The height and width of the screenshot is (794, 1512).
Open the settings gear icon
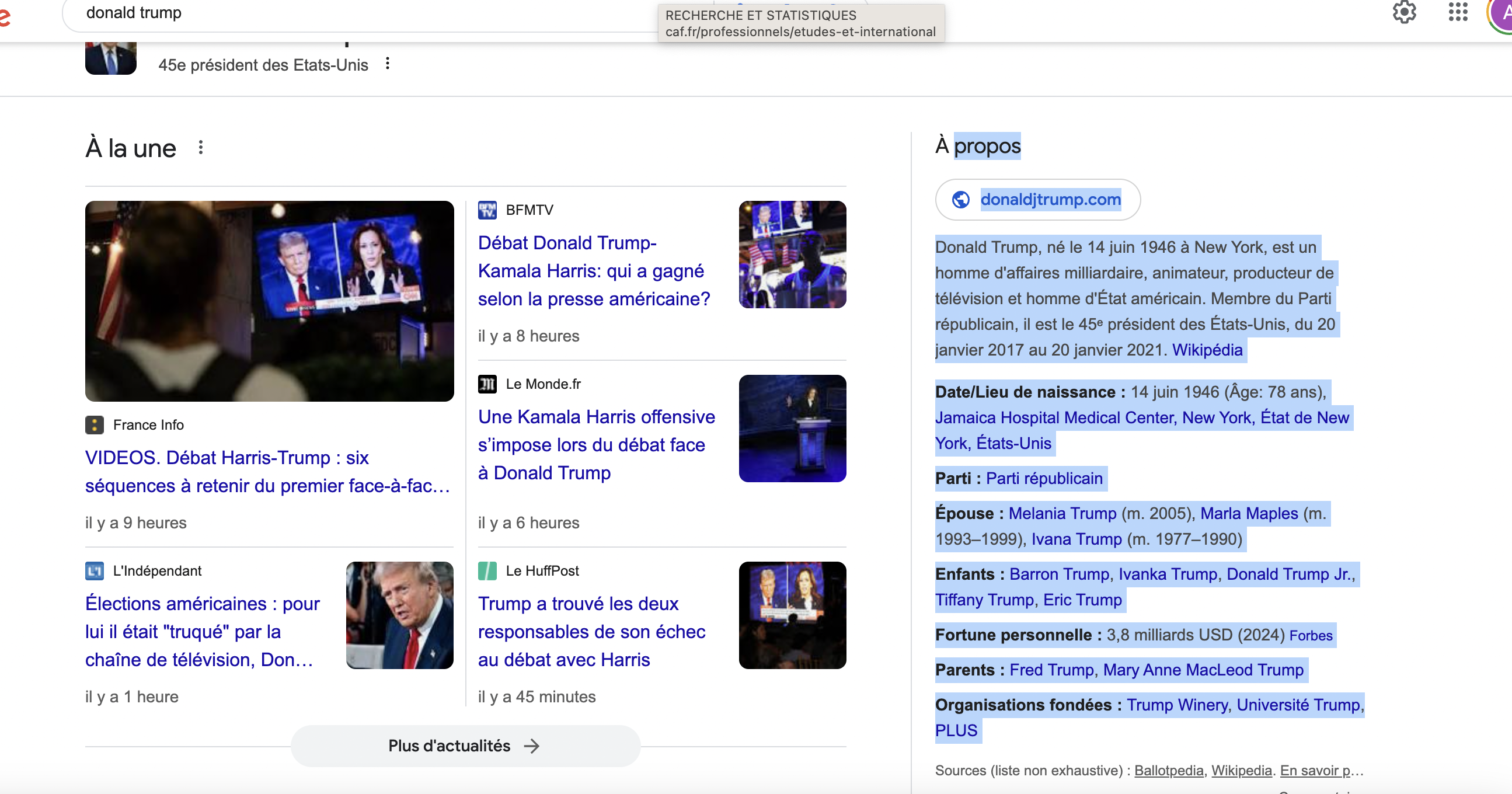1404,12
